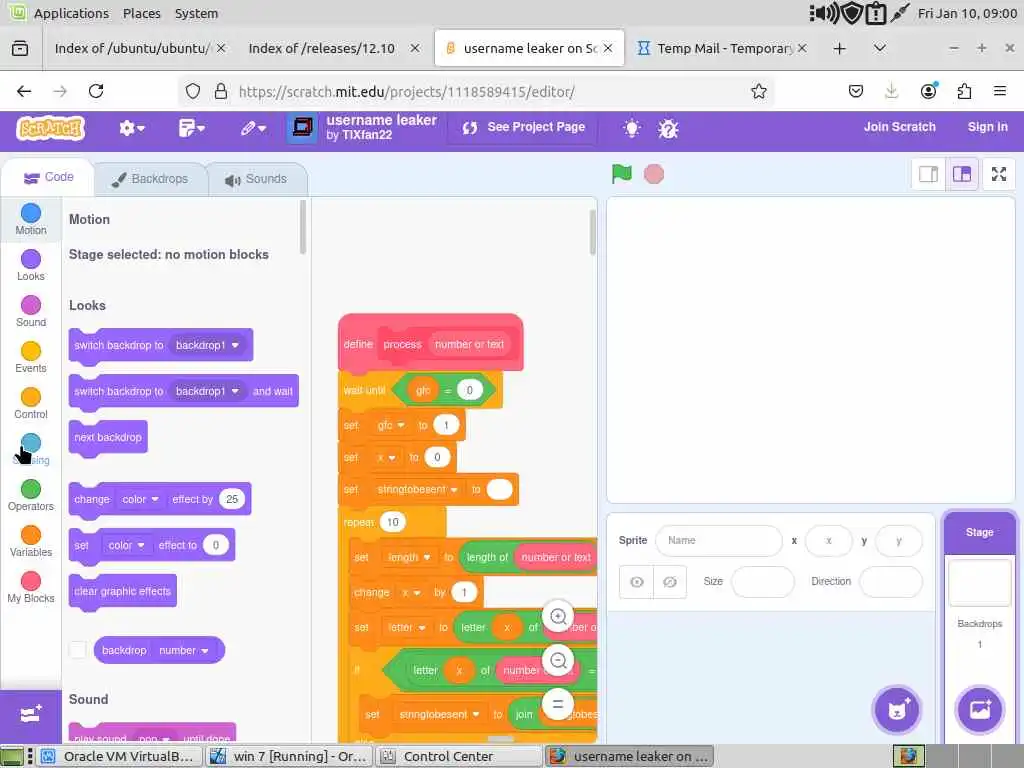Reset workspace zoom with equals icon

click(558, 704)
